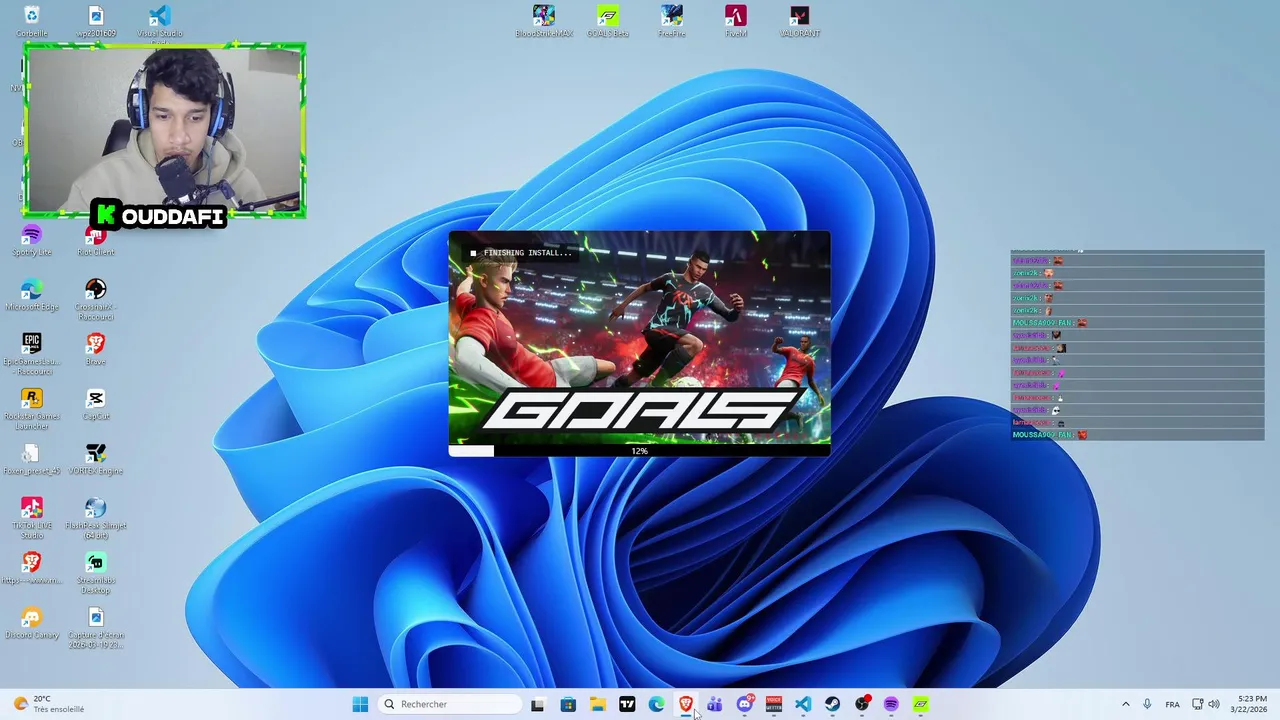Open Riot Client desktop shortcut
Screen dimensions: 1280x720
pyautogui.click(x=96, y=241)
